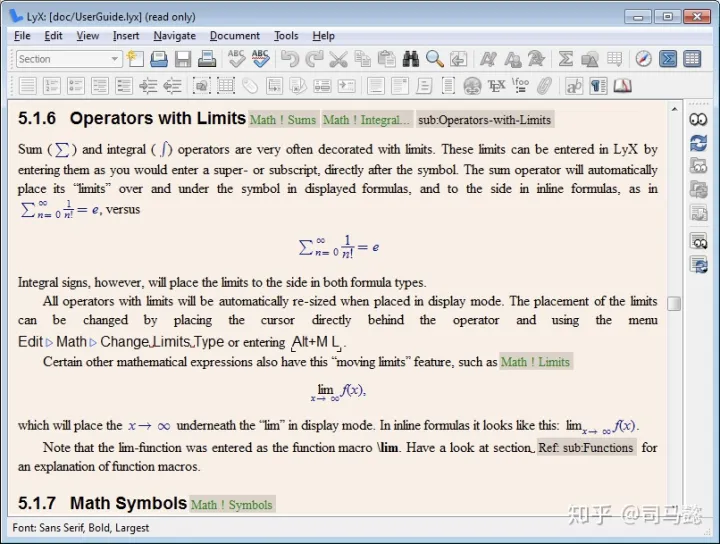Insert TeX code icon
This screenshot has height=544, width=720.
click(496, 85)
